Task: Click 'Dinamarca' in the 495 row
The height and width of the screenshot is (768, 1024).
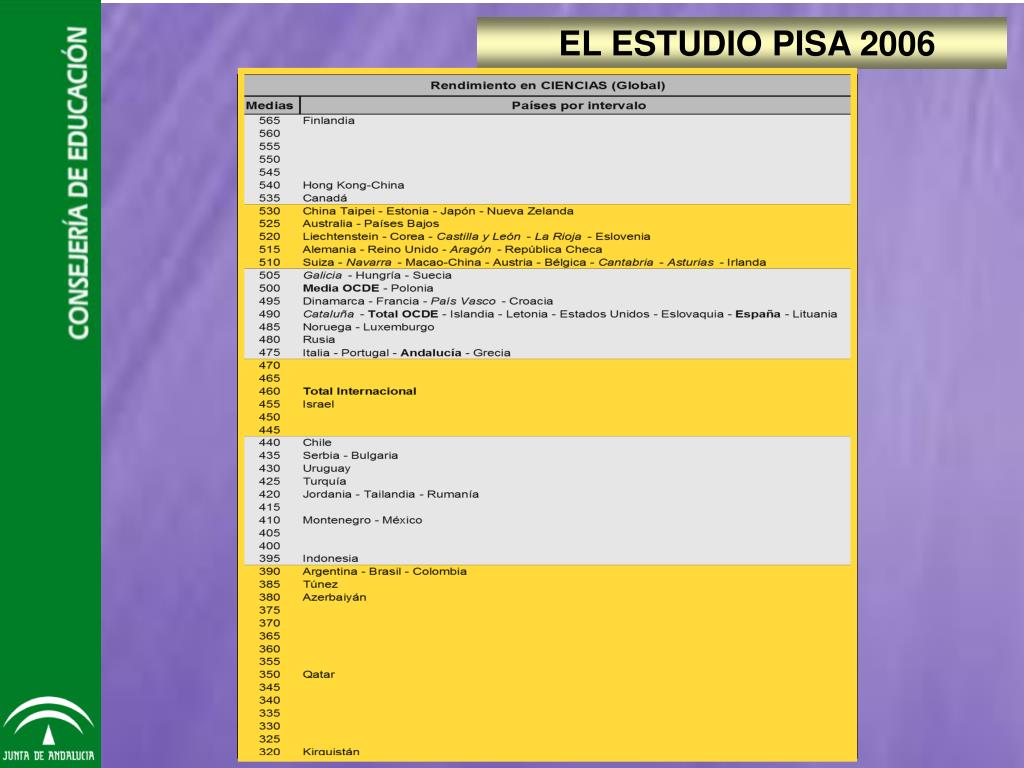Action: (333, 301)
